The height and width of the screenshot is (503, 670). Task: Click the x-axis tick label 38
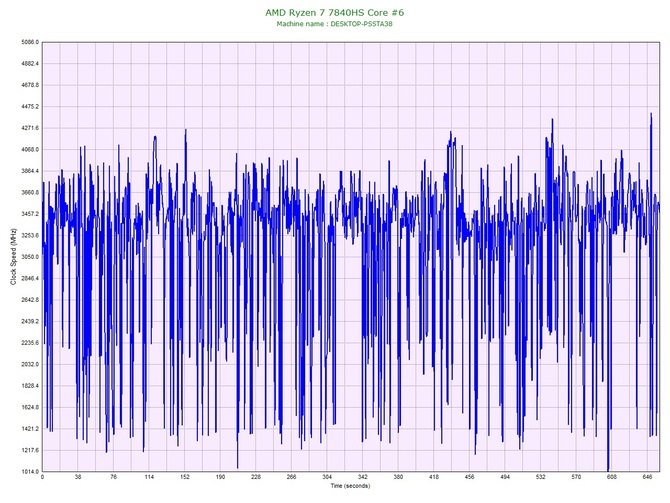[x=78, y=477]
